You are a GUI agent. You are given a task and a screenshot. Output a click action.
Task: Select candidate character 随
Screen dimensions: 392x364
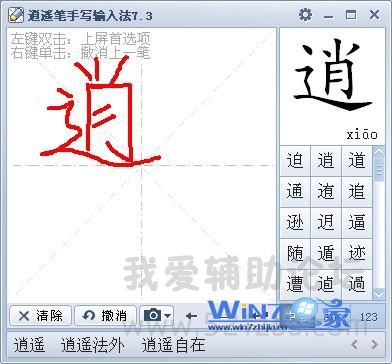295,254
